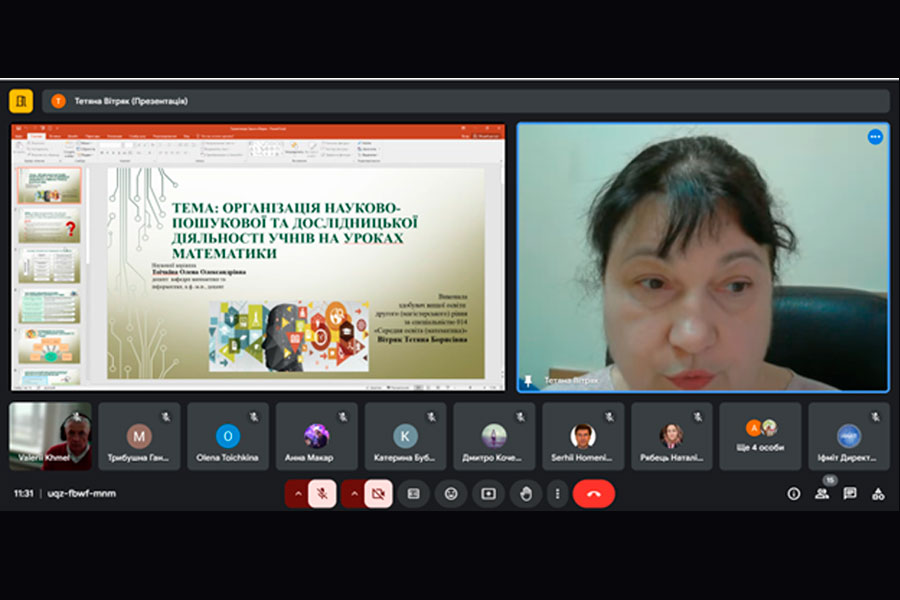The width and height of the screenshot is (900, 600).
Task: Turn on the camera button
Action: point(378,493)
